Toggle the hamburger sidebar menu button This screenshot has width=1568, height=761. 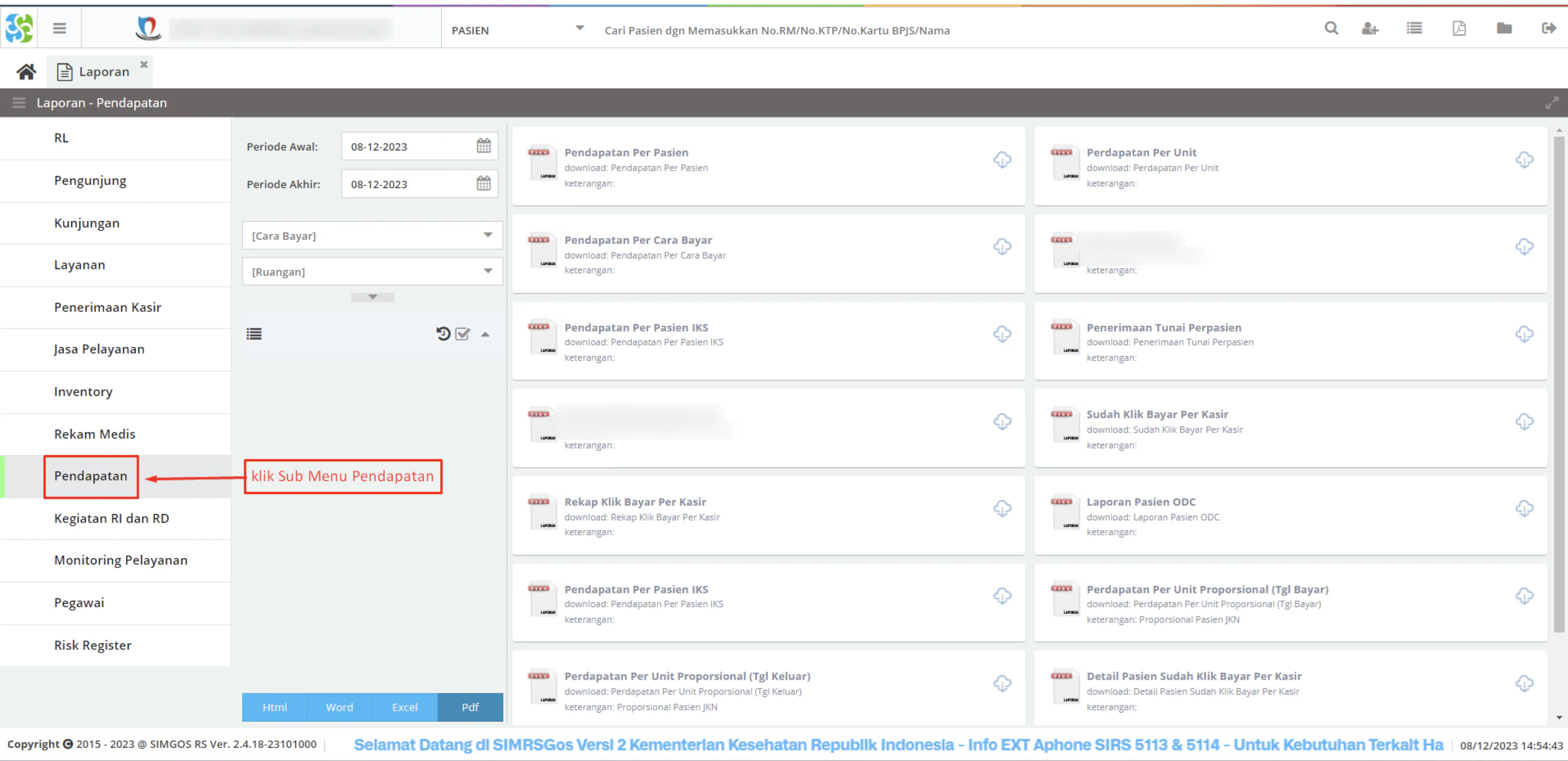tap(59, 28)
